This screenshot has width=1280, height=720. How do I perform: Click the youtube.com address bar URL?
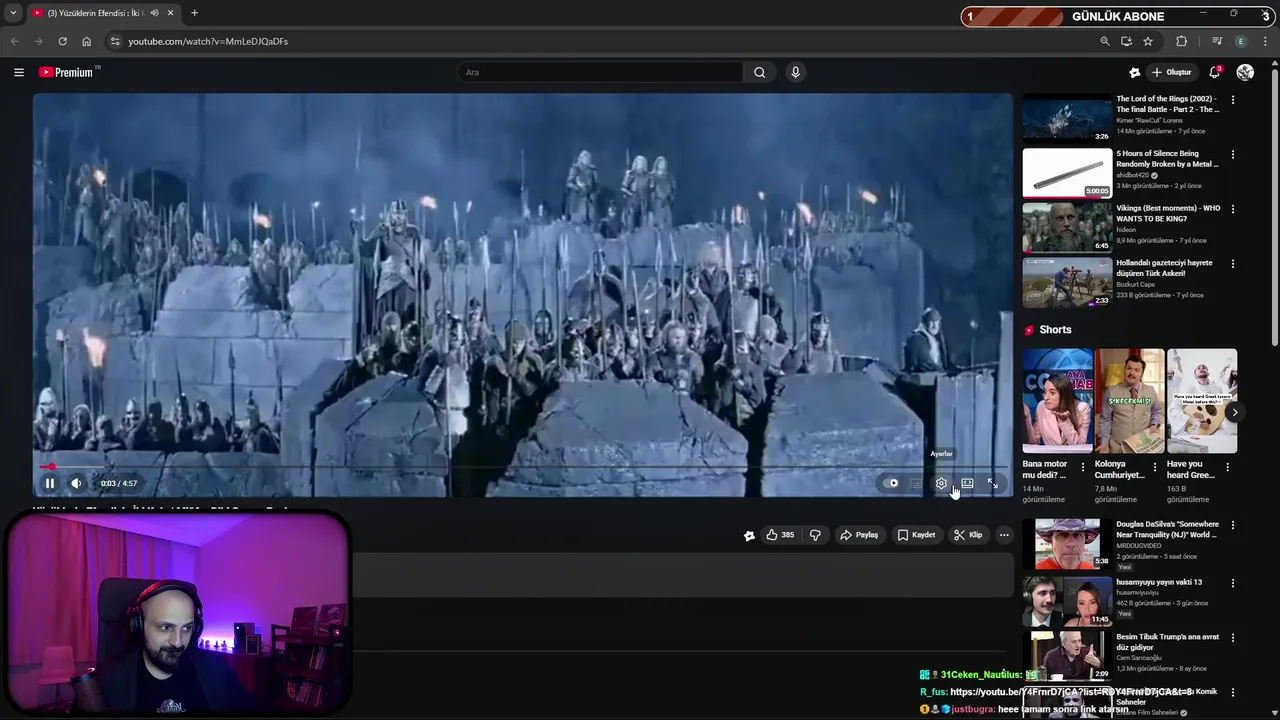coord(208,41)
